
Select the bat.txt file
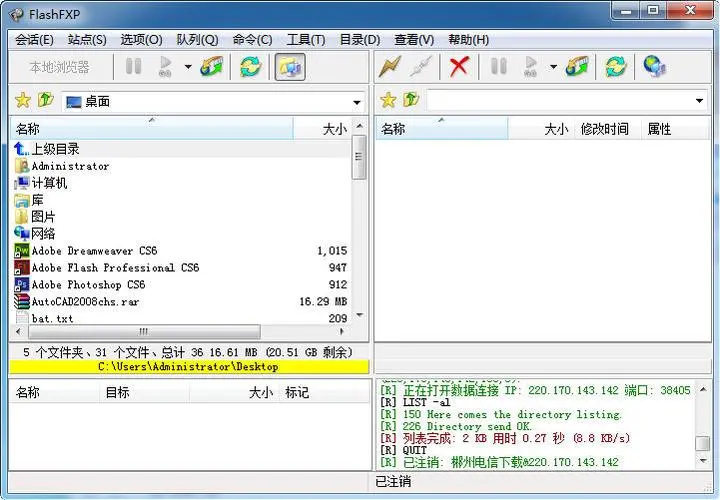click(x=181, y=318)
